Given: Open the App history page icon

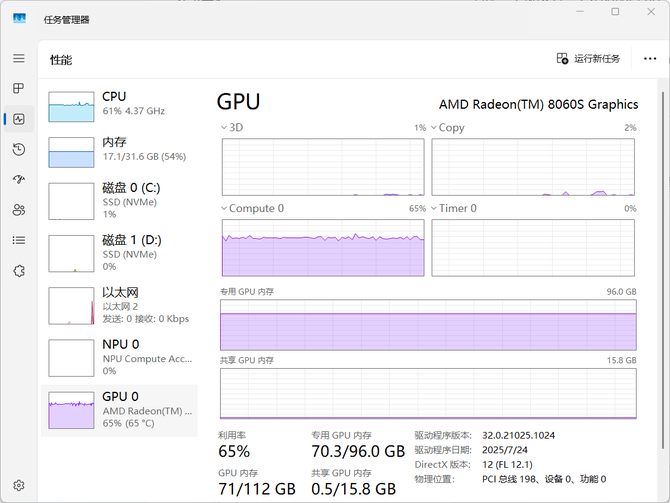Looking at the screenshot, I should tap(18, 150).
